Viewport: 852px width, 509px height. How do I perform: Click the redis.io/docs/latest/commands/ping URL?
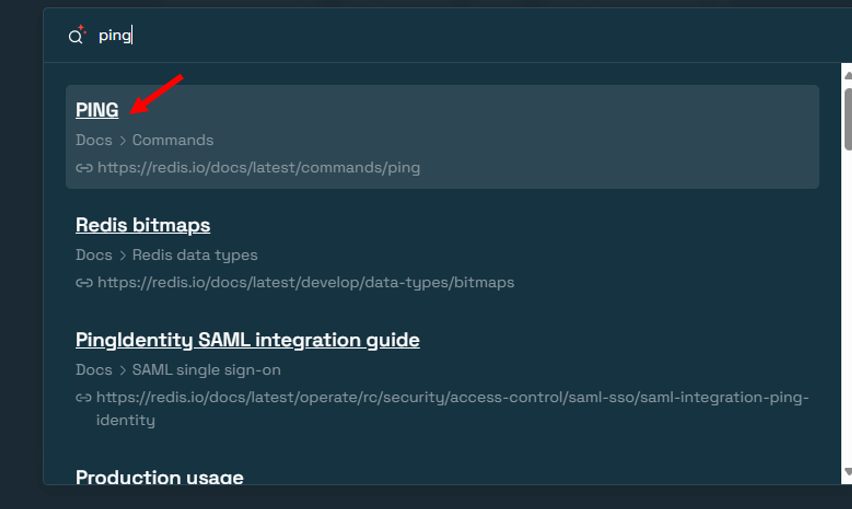tap(259, 167)
